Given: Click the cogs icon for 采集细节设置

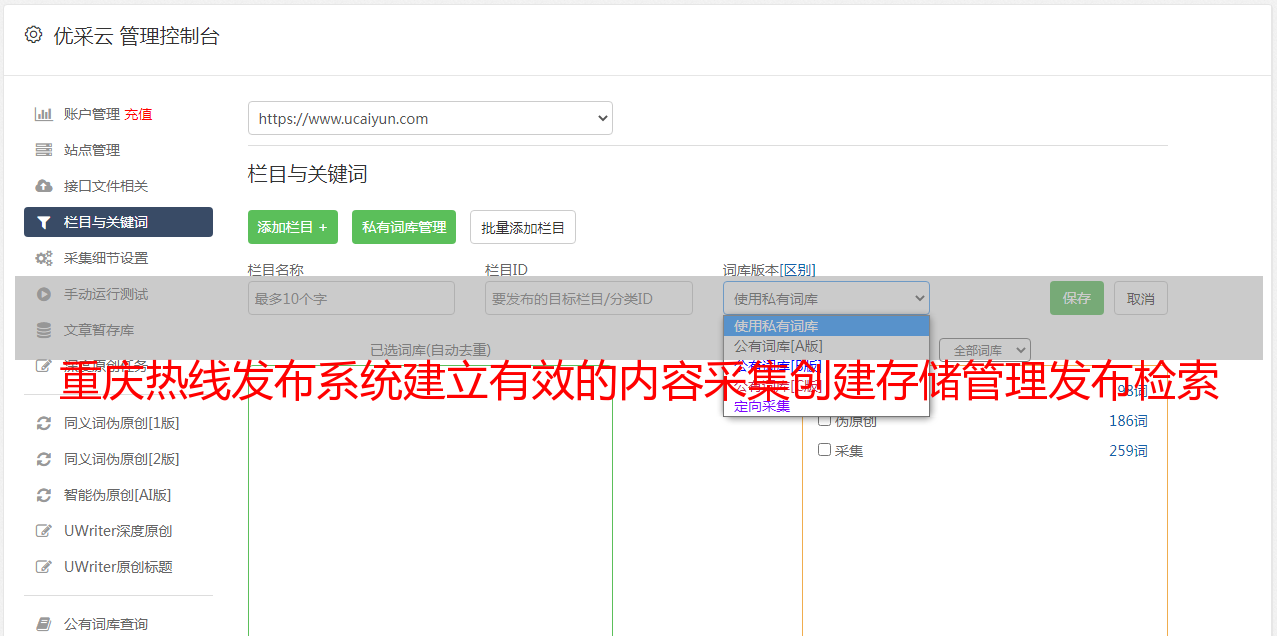Looking at the screenshot, I should [43, 258].
